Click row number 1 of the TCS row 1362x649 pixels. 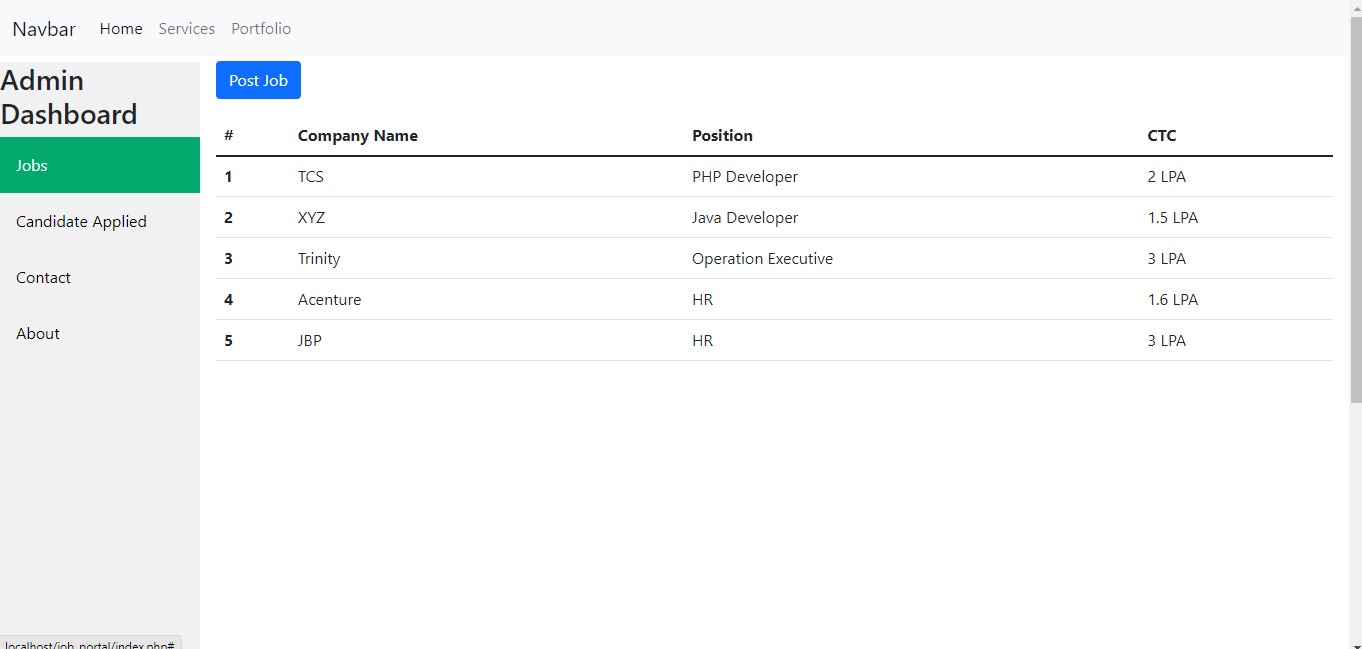228,177
